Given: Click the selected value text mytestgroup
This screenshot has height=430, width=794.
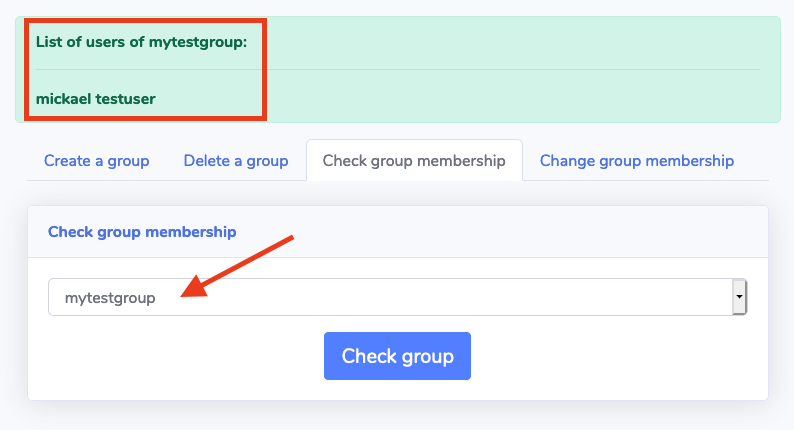Looking at the screenshot, I should click(110, 297).
